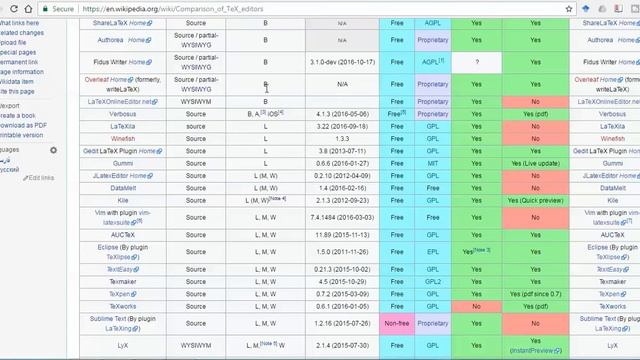Click 'Yes (Live update)' cell in Gummi row
640x360 pixels.
(536, 163)
